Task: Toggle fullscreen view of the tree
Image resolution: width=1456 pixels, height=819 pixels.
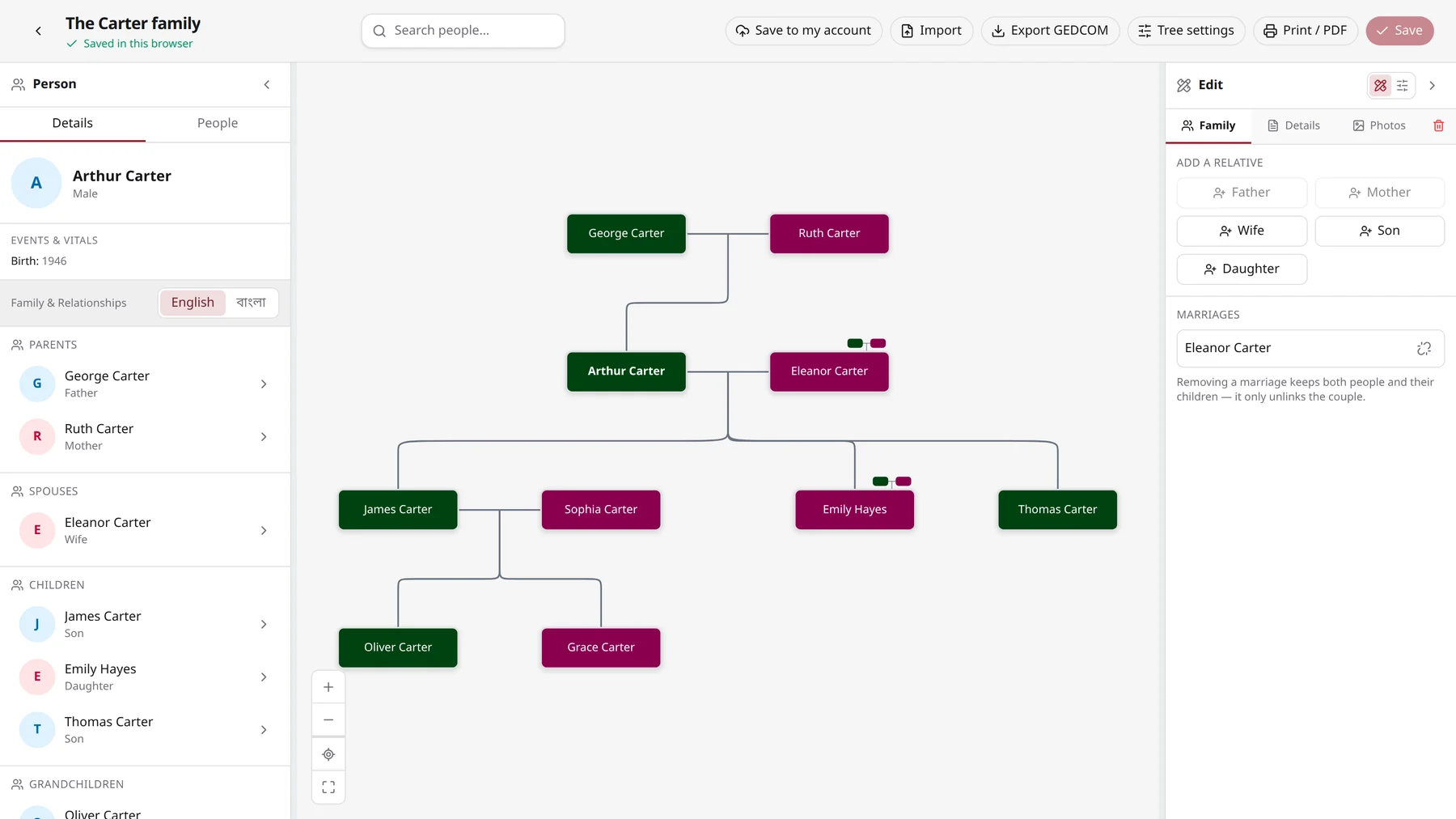Action: pyautogui.click(x=328, y=787)
